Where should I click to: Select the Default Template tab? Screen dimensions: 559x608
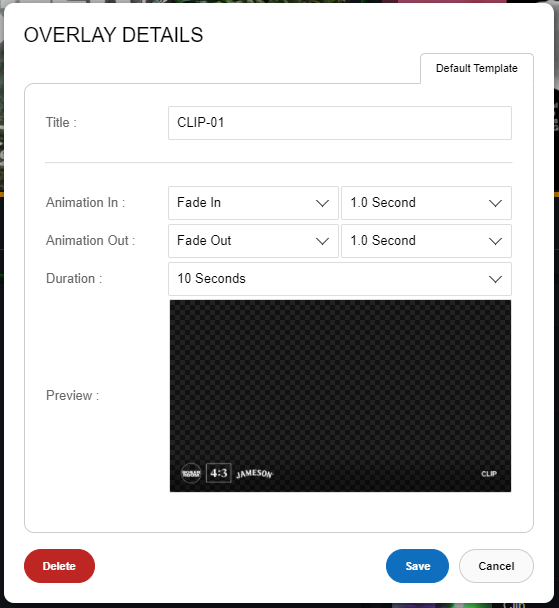pyautogui.click(x=477, y=68)
